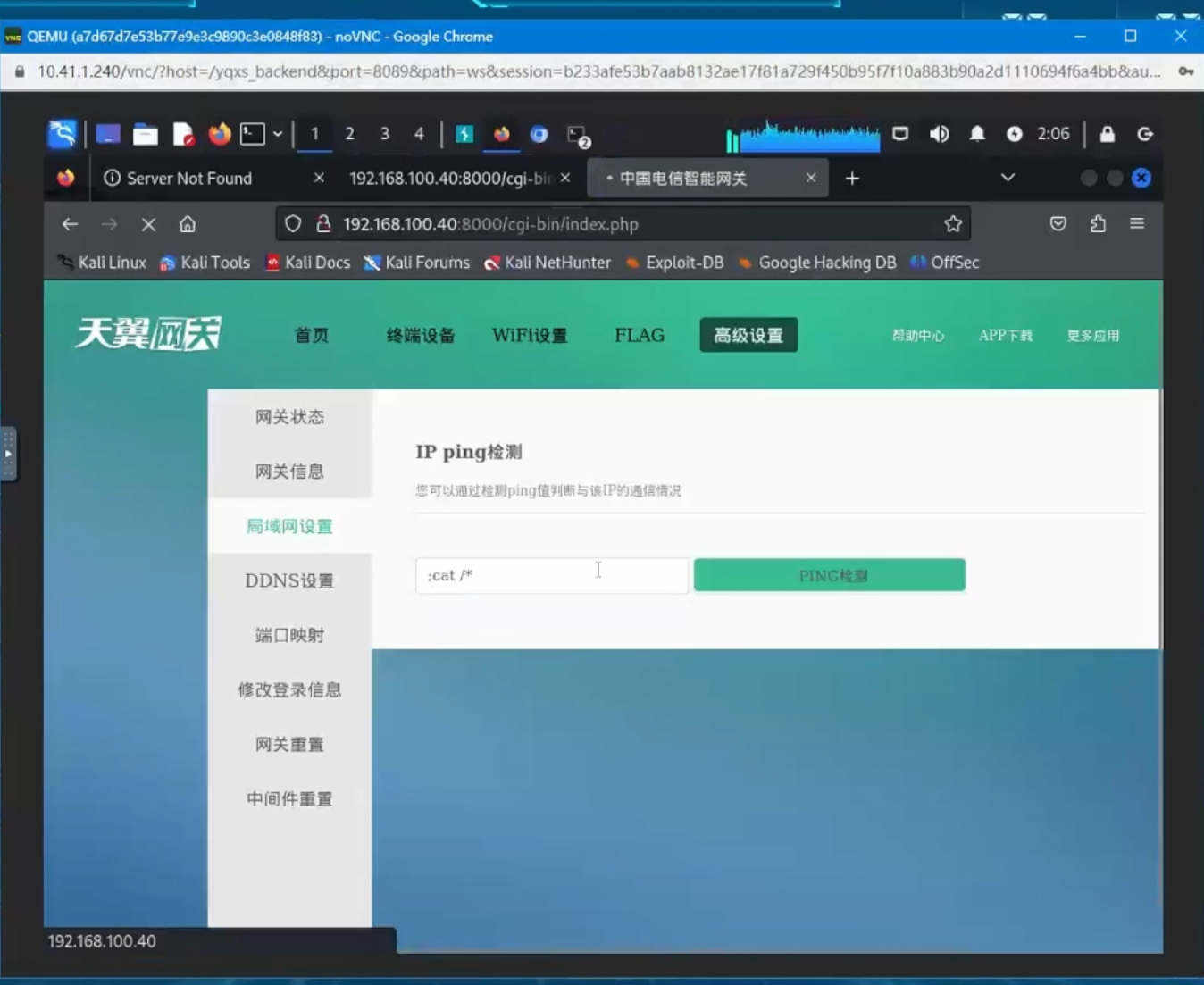Select the Chromium taskbar window icon

[x=539, y=134]
